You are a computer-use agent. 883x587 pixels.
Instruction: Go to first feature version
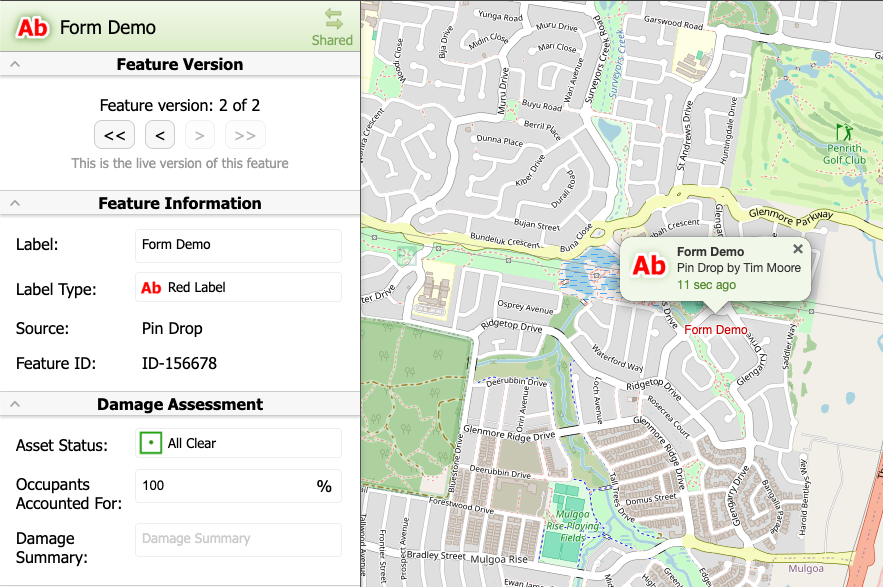click(114, 135)
